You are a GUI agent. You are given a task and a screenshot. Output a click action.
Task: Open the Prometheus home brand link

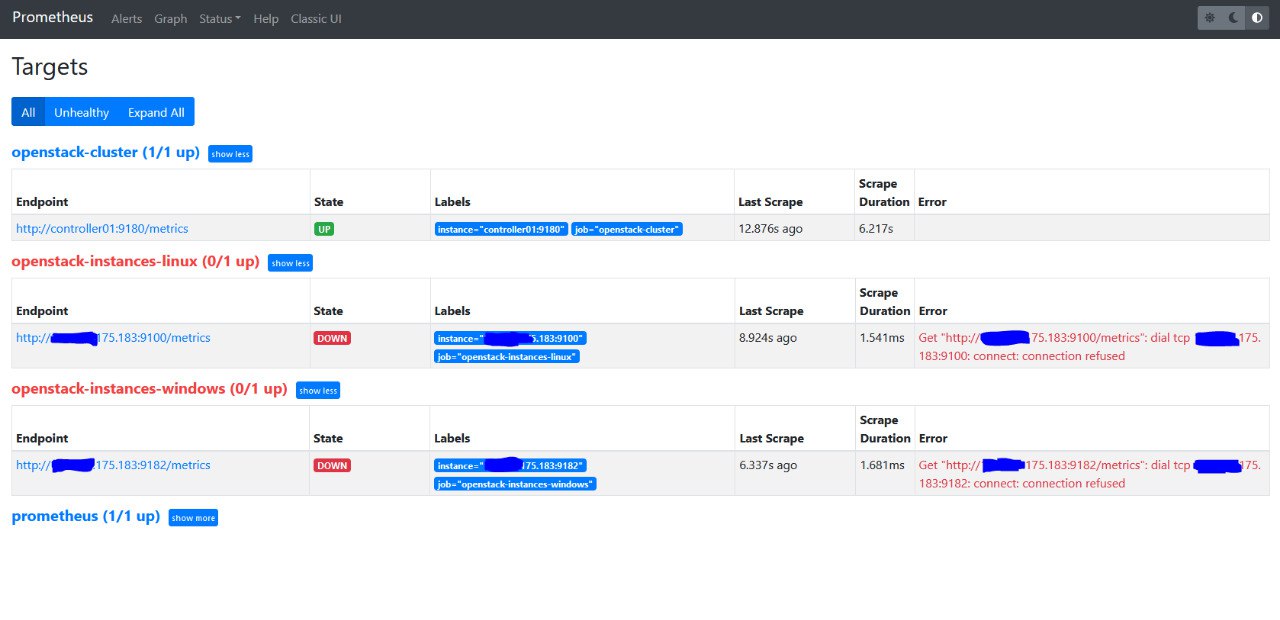(x=53, y=17)
